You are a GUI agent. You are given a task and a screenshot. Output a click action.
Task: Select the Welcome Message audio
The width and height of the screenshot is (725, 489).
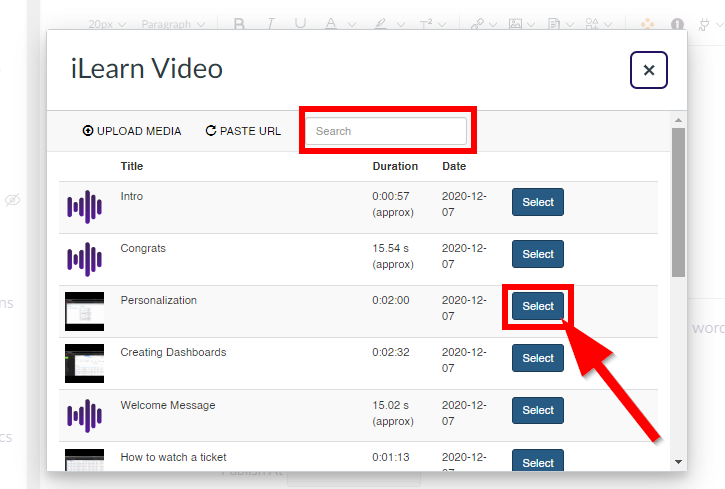tap(538, 410)
